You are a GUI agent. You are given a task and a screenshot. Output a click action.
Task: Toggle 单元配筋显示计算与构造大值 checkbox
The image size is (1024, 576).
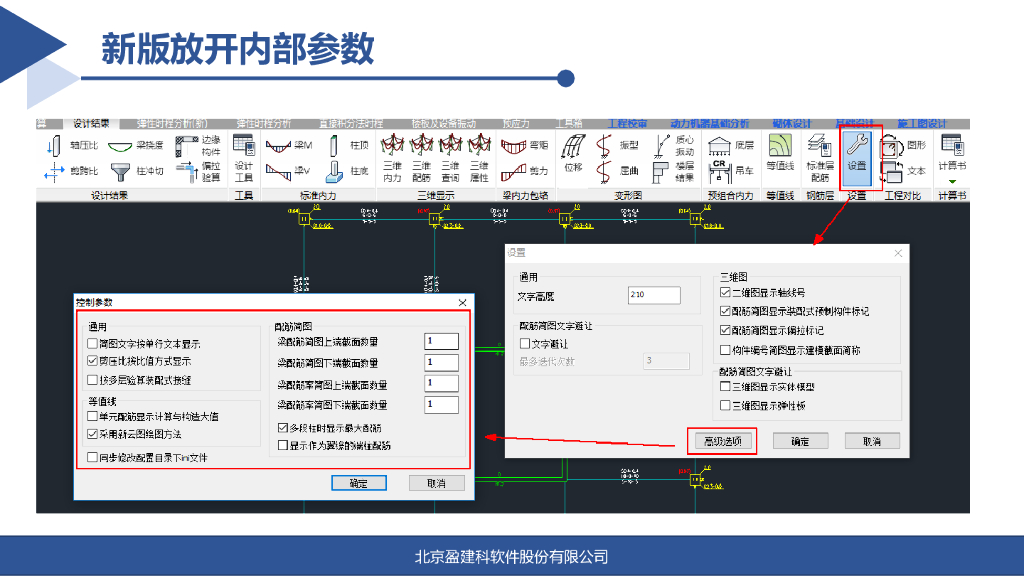(x=93, y=416)
